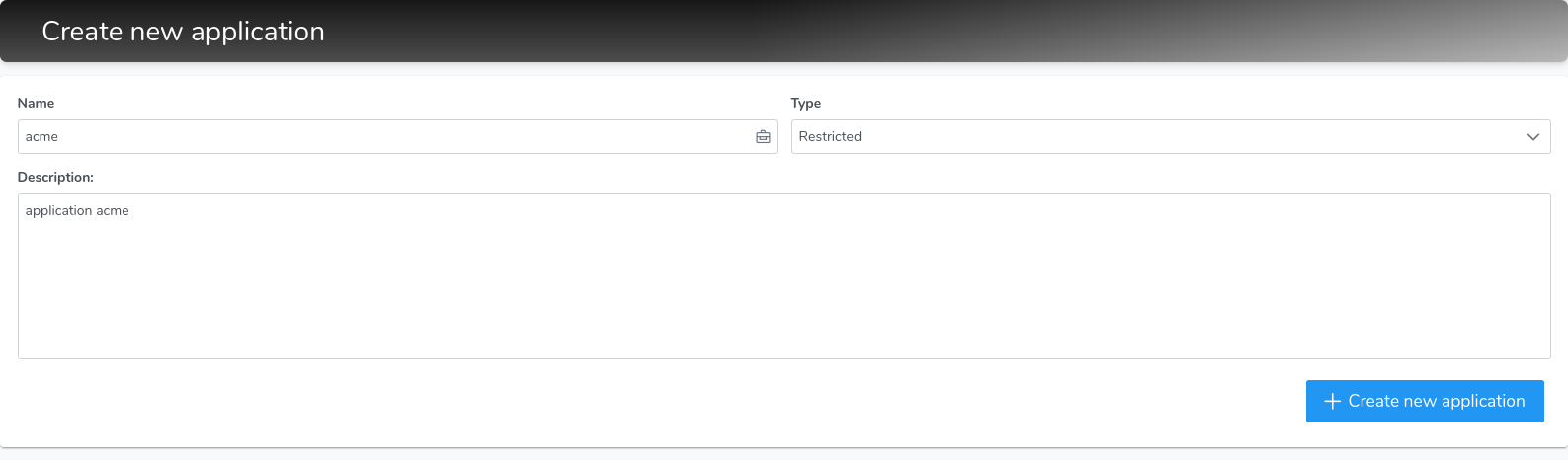Click the 'Create new application' button text
This screenshot has width=1568, height=460.
(1436, 401)
